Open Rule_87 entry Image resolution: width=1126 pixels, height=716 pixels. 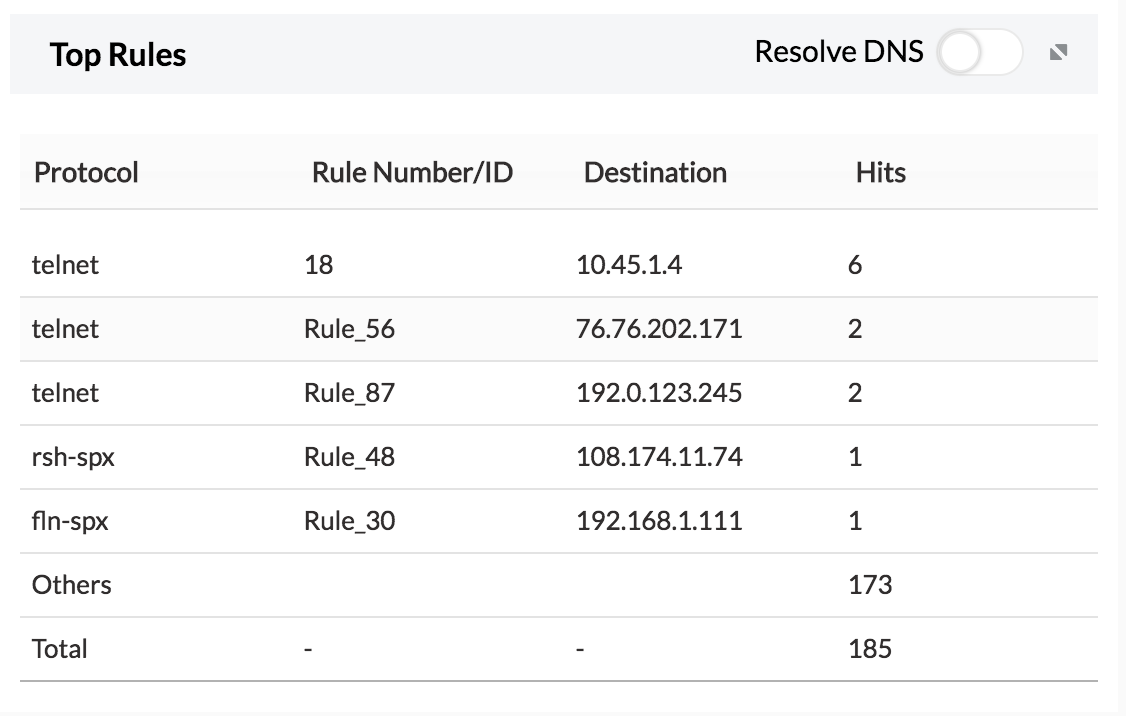(x=349, y=393)
